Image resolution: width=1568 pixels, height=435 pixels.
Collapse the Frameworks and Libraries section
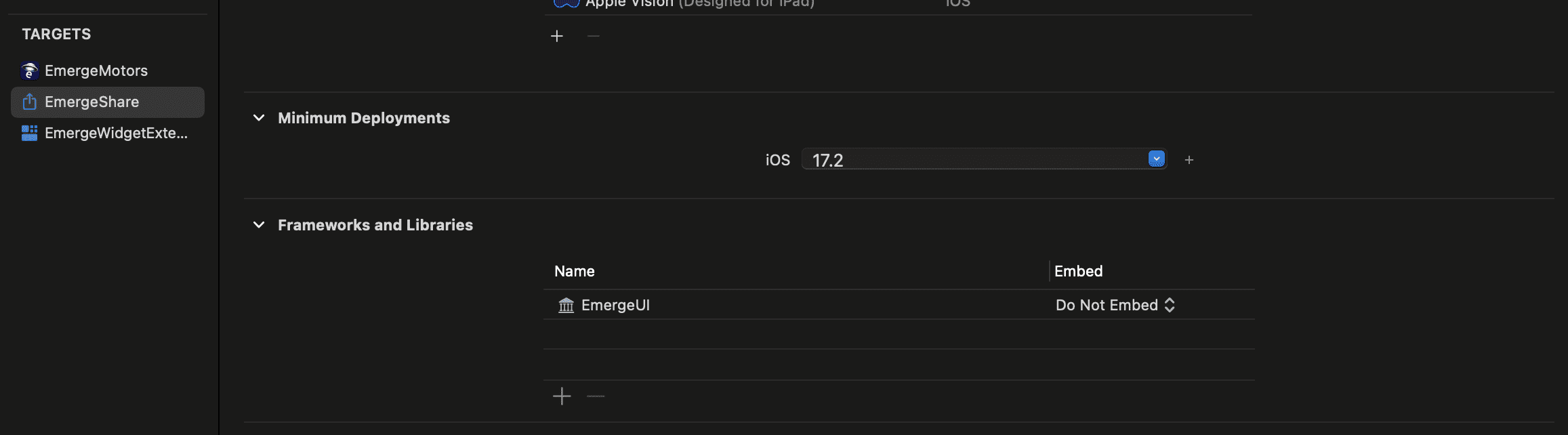259,225
